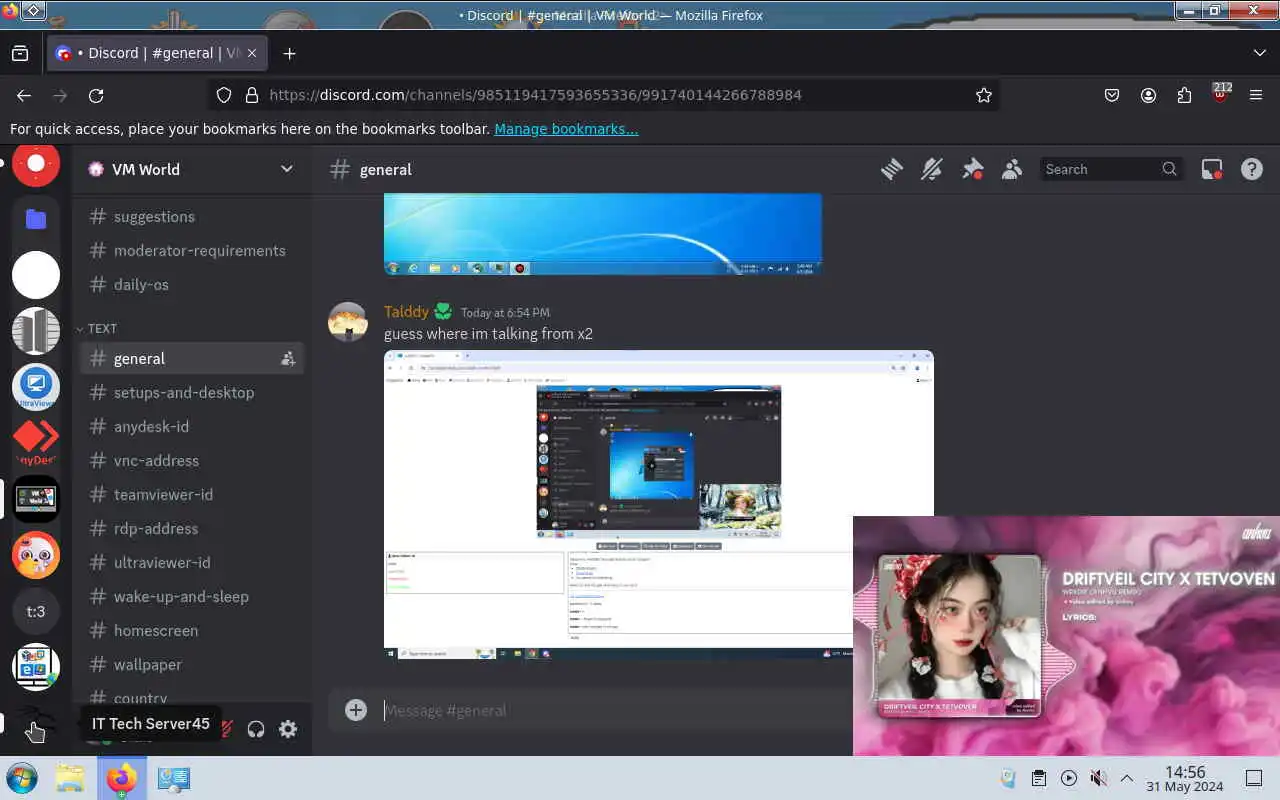The image size is (1280, 800).
Task: Click the Firefox back arrow
Action: click(24, 95)
